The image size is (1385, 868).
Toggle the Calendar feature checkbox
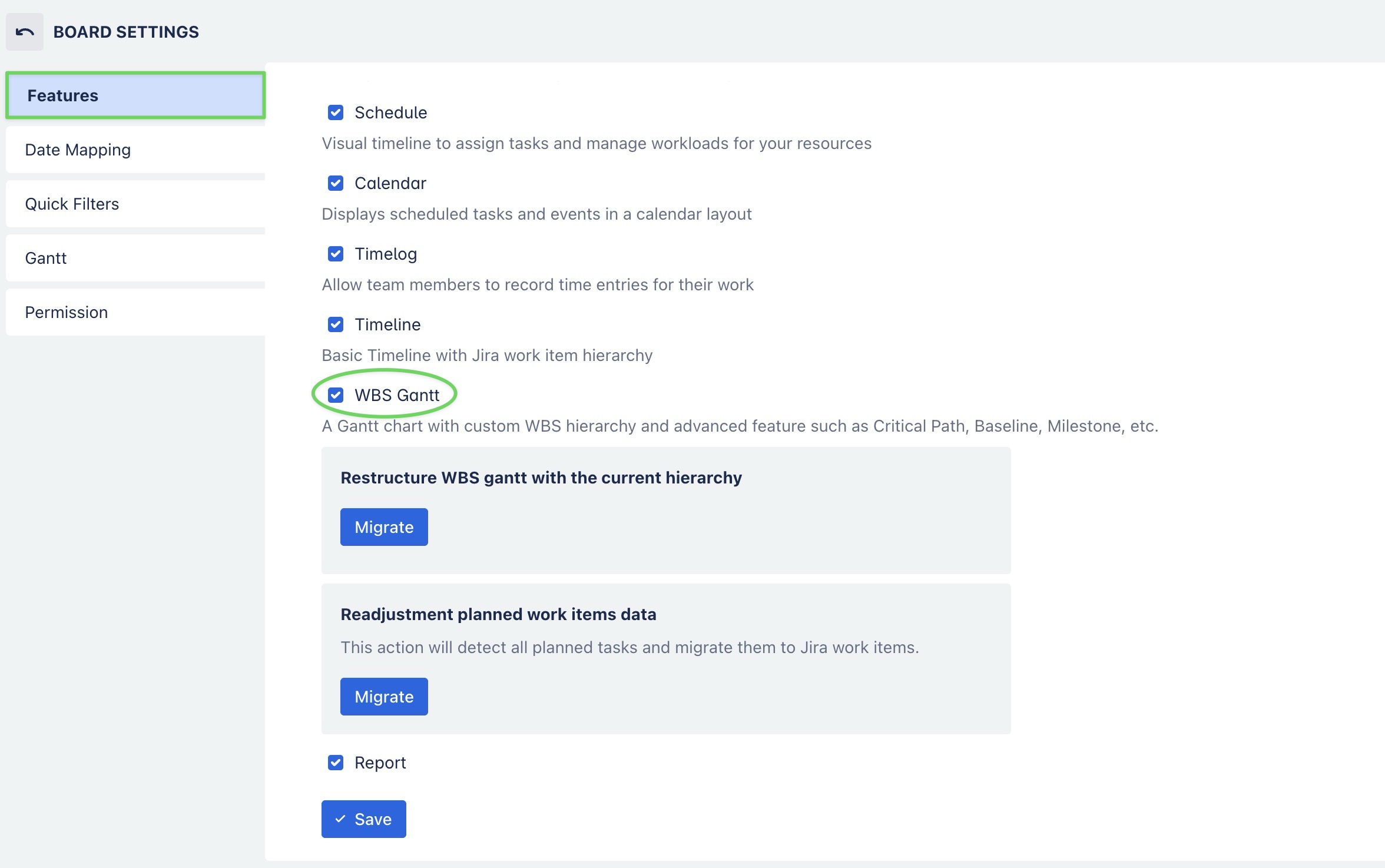[x=336, y=183]
